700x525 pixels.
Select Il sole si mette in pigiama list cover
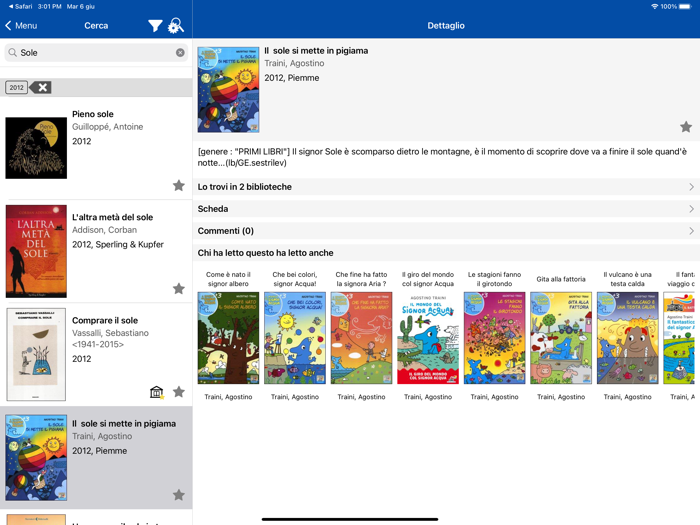tap(36, 458)
